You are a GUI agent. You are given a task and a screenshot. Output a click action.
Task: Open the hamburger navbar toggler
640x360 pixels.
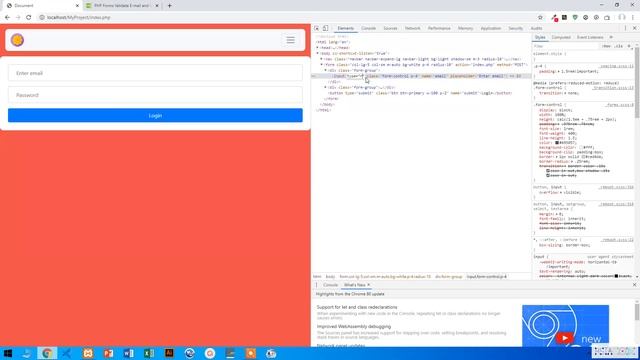290,40
